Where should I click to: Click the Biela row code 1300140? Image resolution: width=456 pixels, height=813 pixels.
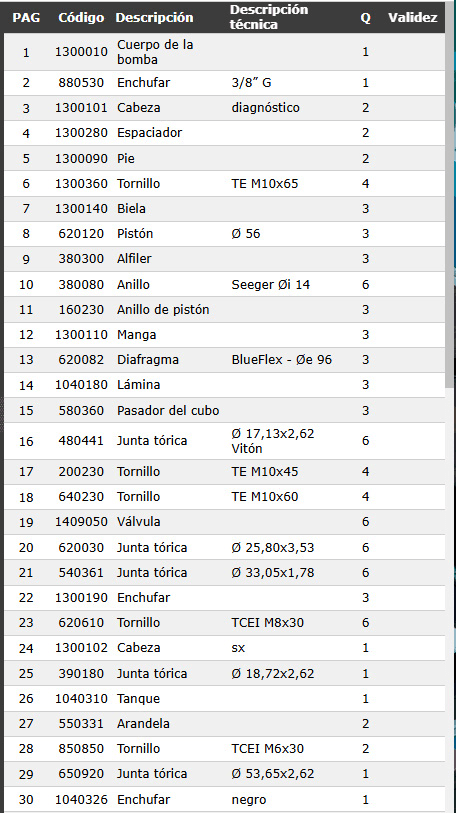pyautogui.click(x=81, y=209)
